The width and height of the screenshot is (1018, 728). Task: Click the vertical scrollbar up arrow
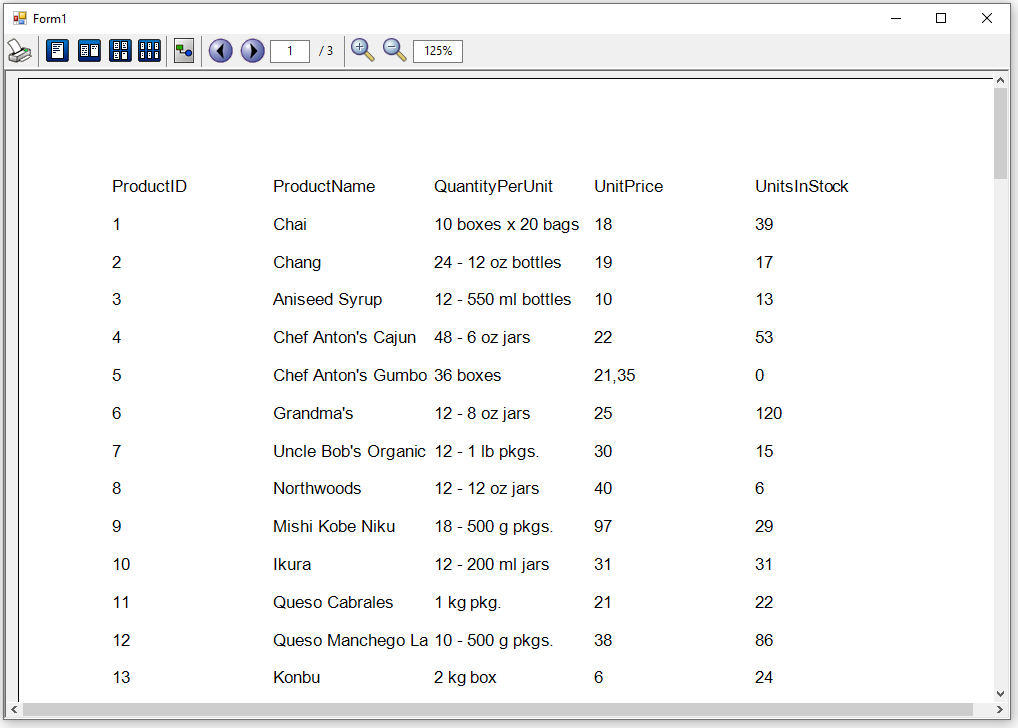click(1000, 80)
